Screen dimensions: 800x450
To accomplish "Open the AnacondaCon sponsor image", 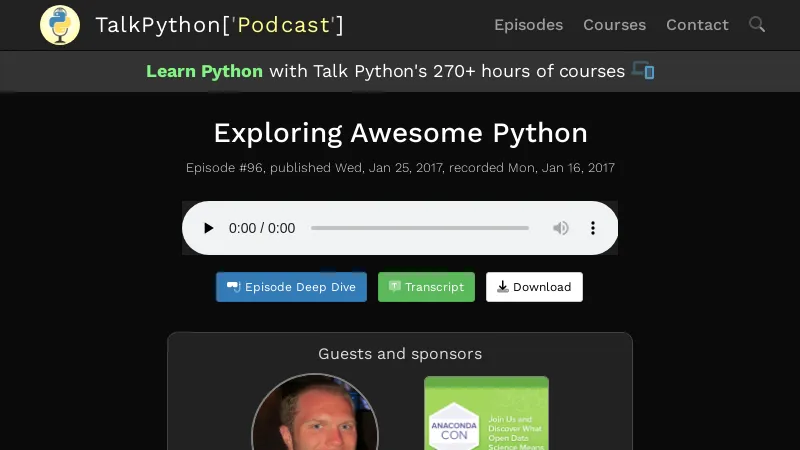I will (486, 415).
